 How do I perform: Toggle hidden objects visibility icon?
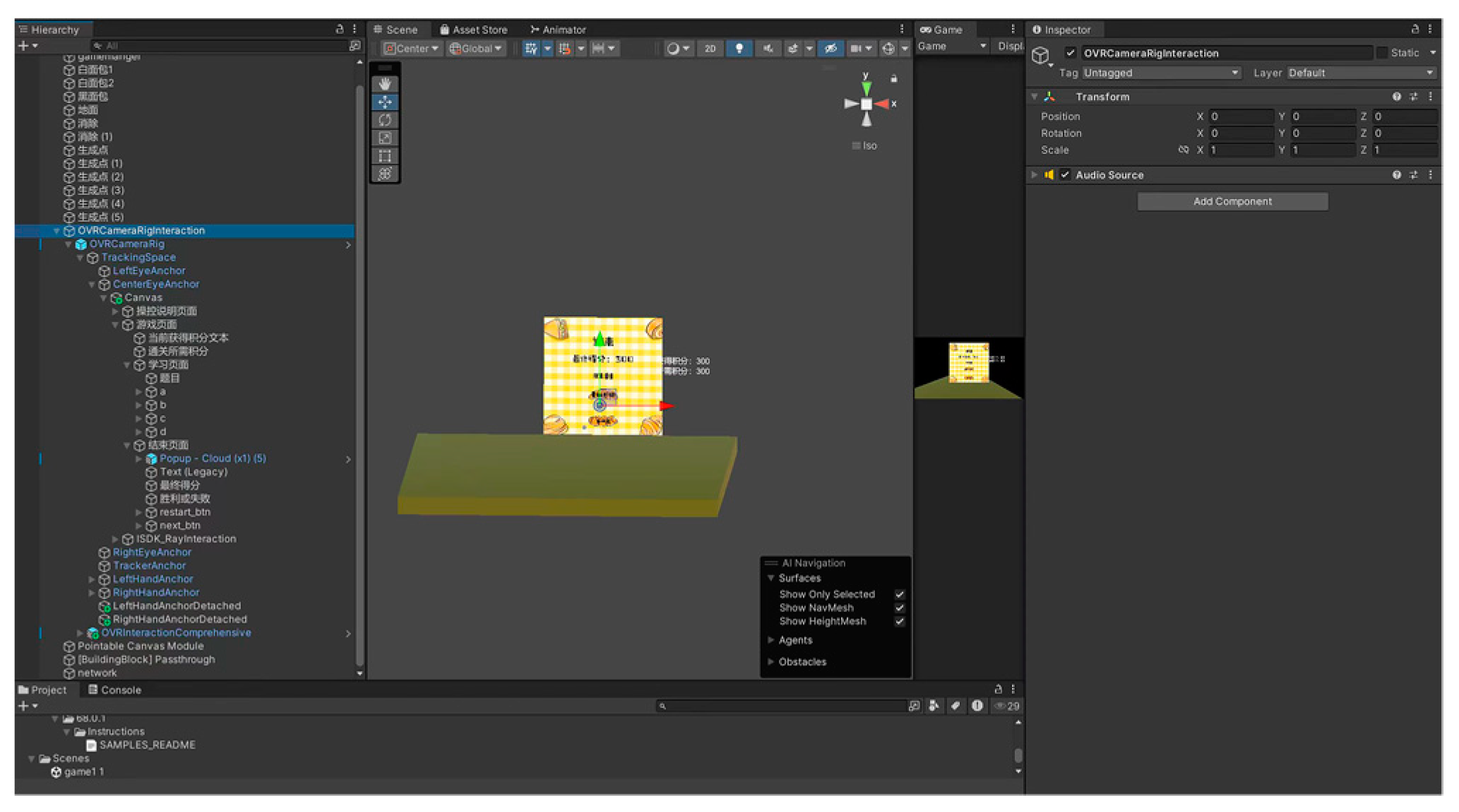(x=830, y=48)
